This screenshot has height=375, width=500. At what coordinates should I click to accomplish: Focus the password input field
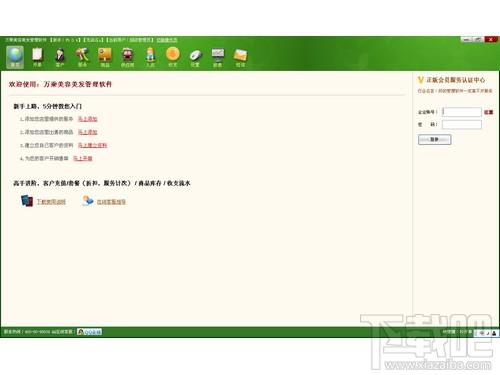click(462, 125)
